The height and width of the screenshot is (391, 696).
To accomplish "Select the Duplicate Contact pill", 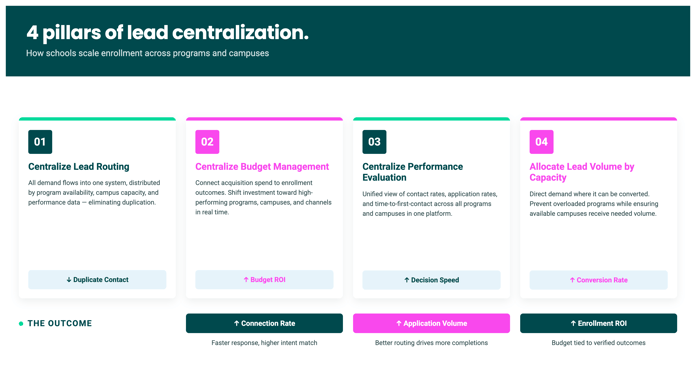I will tap(97, 280).
